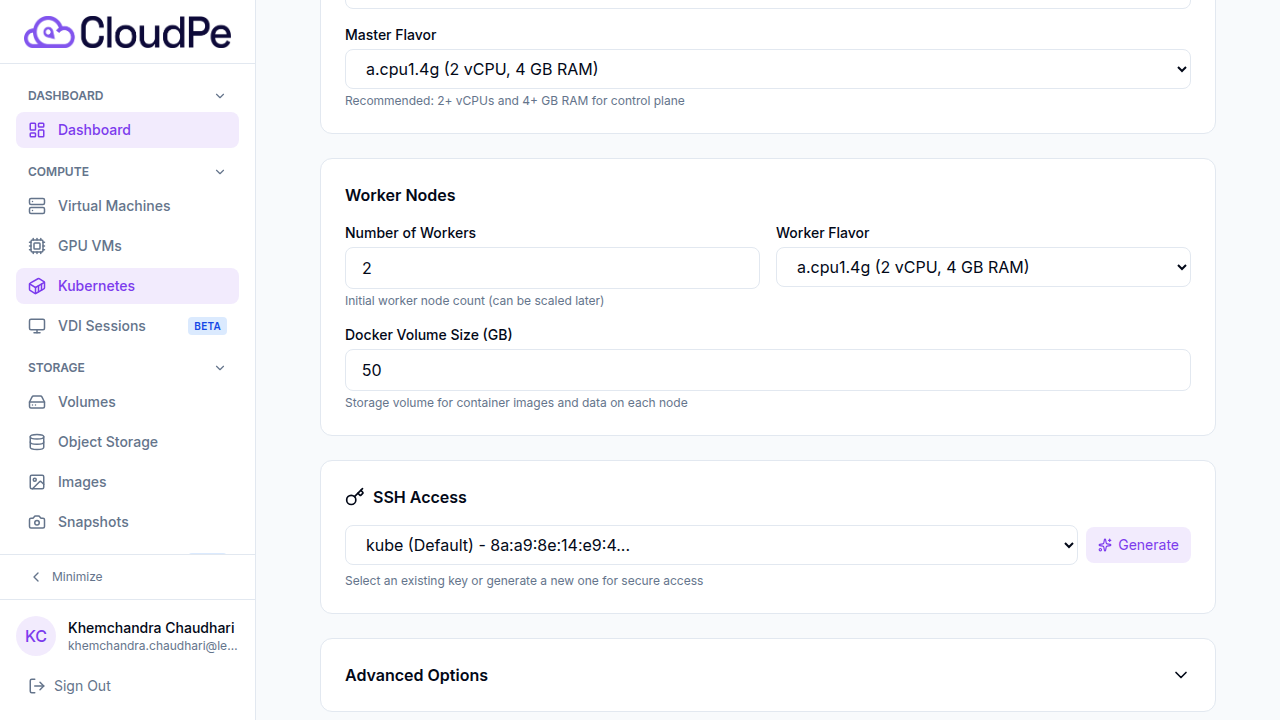
Task: Focus the Docker Volume Size field
Action: coord(768,370)
